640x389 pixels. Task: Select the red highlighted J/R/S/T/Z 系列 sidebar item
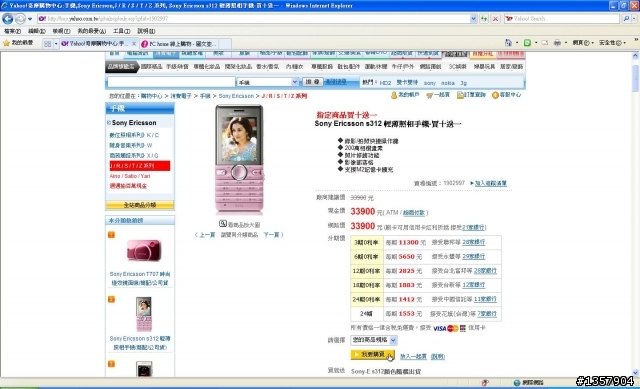click(x=140, y=166)
